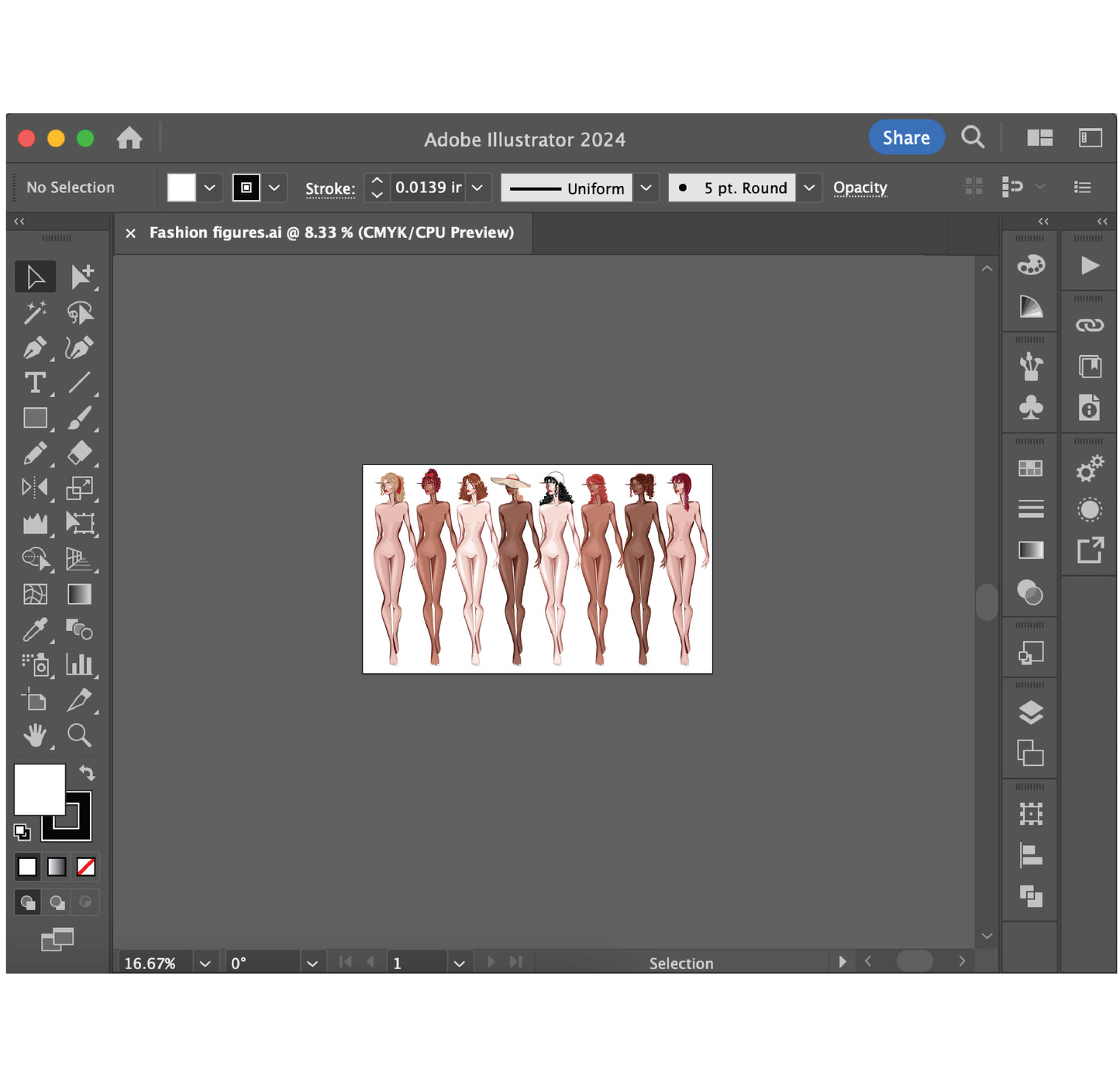
Task: Switch to Fashion figures.ai document tab
Action: tap(331, 233)
